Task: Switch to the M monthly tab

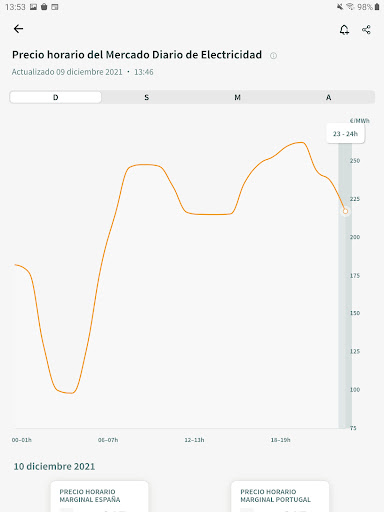Action: pos(237,97)
